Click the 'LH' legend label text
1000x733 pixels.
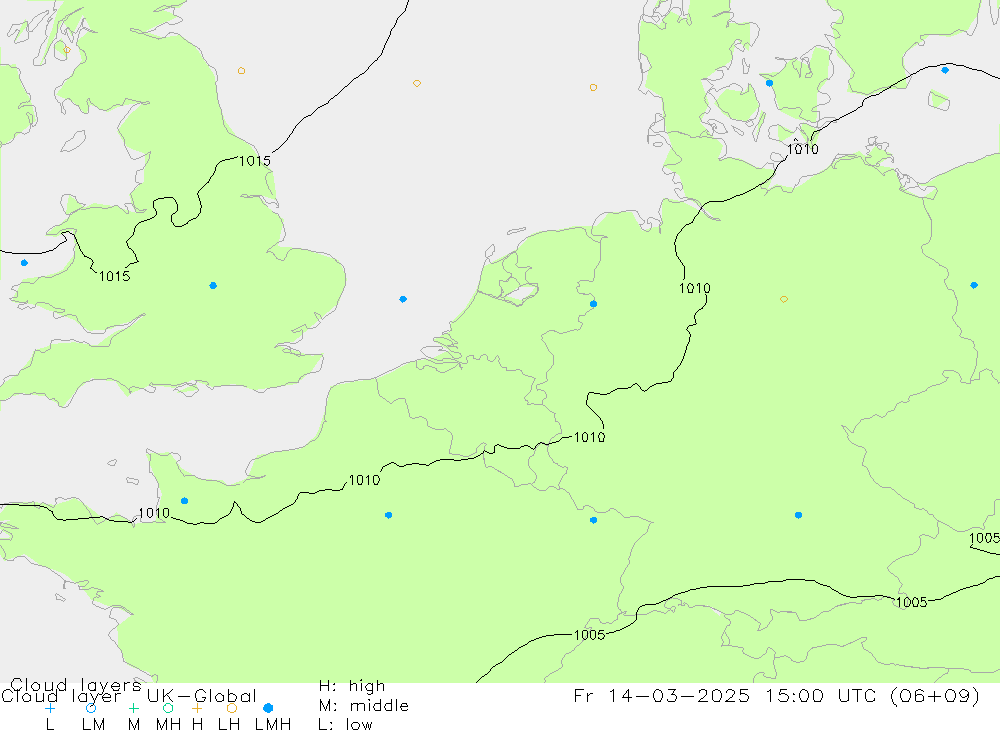point(229,725)
